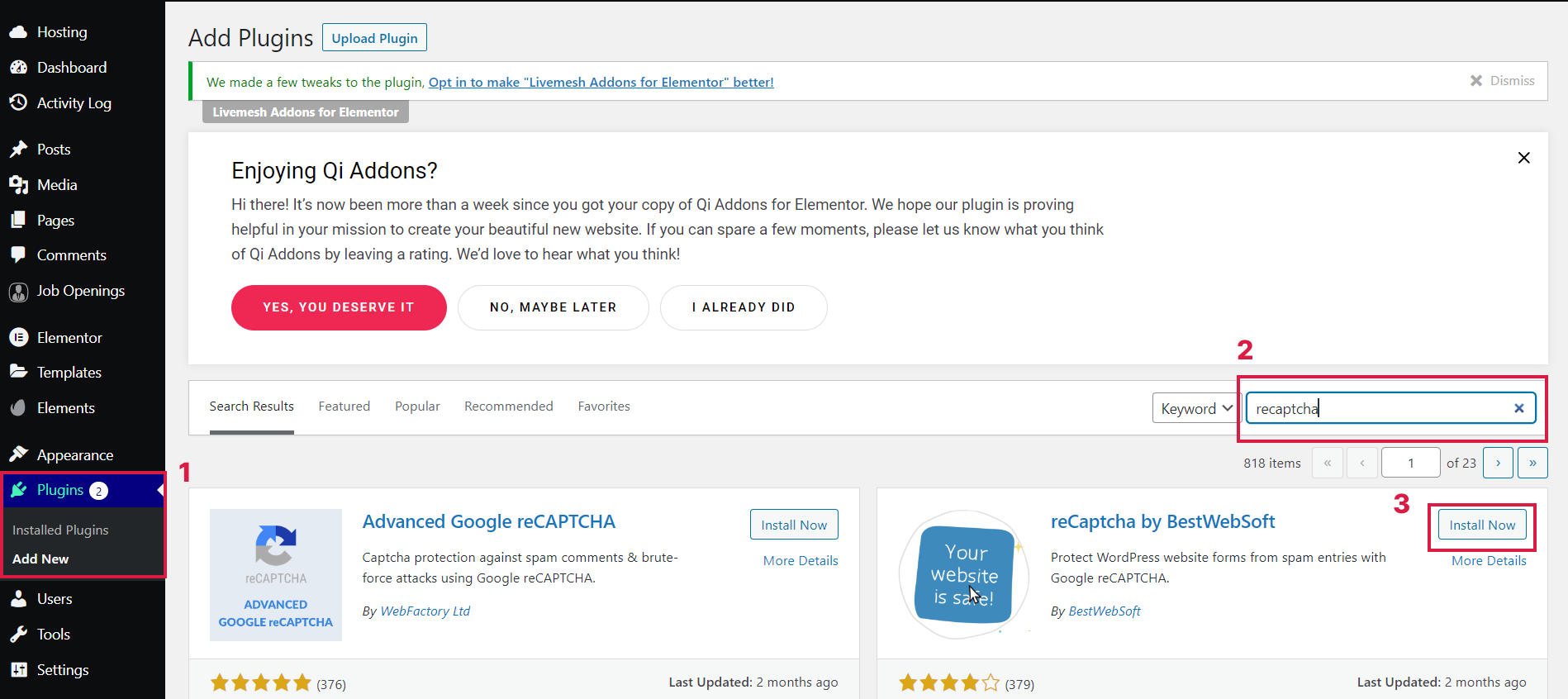Click the (379) ratings count
Viewport: 1568px width, 699px height.
(1019, 684)
